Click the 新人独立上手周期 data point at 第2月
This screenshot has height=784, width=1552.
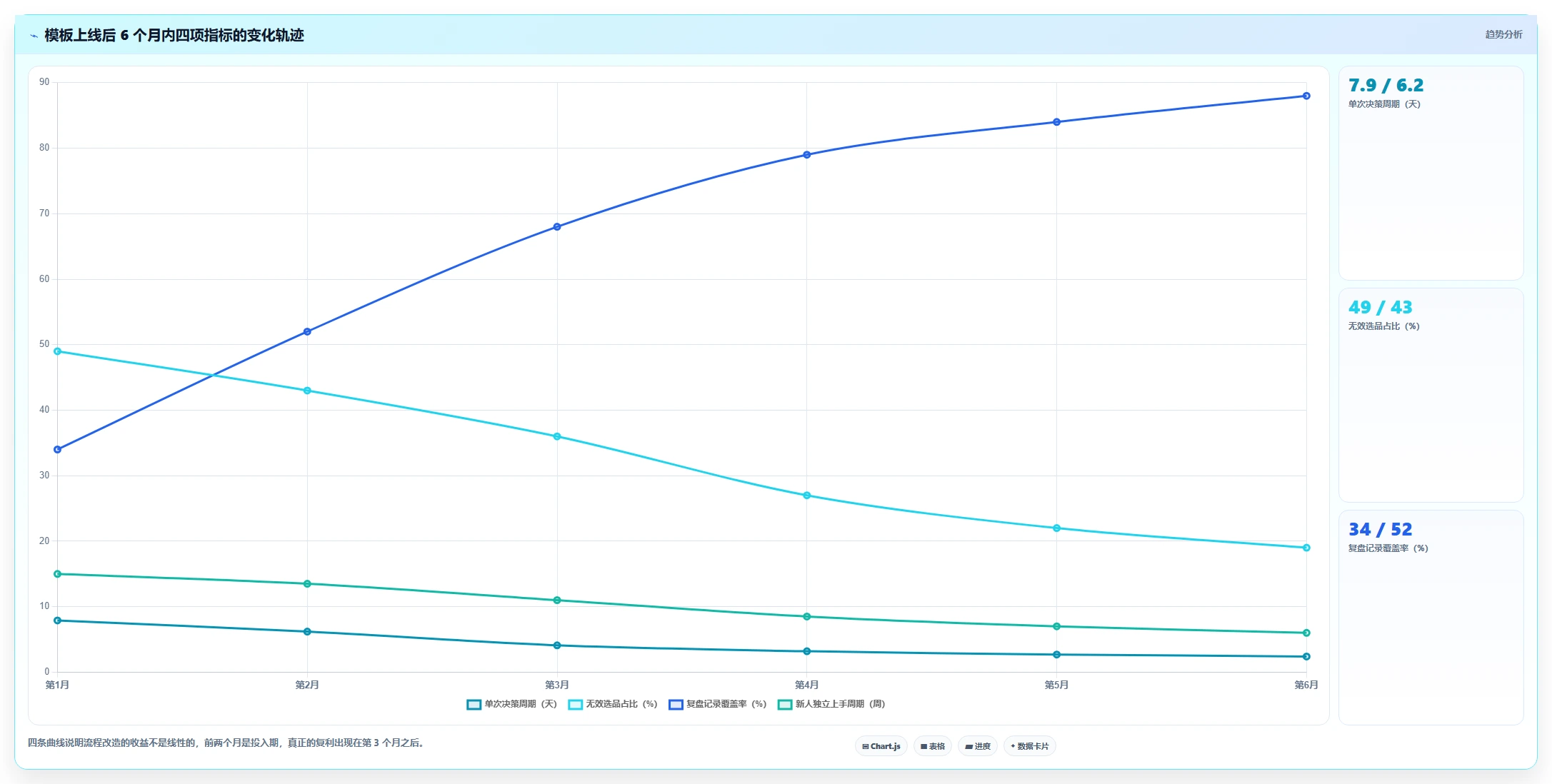[x=307, y=584]
